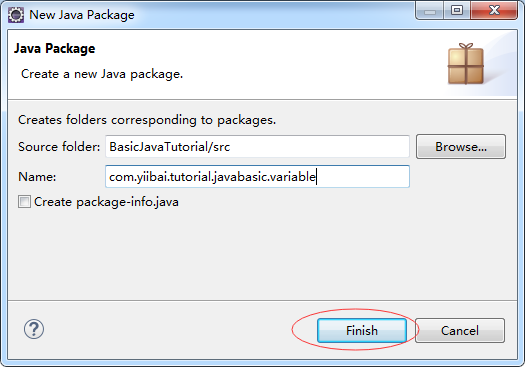
Task: Cancel the new package wizard
Action: point(460,331)
